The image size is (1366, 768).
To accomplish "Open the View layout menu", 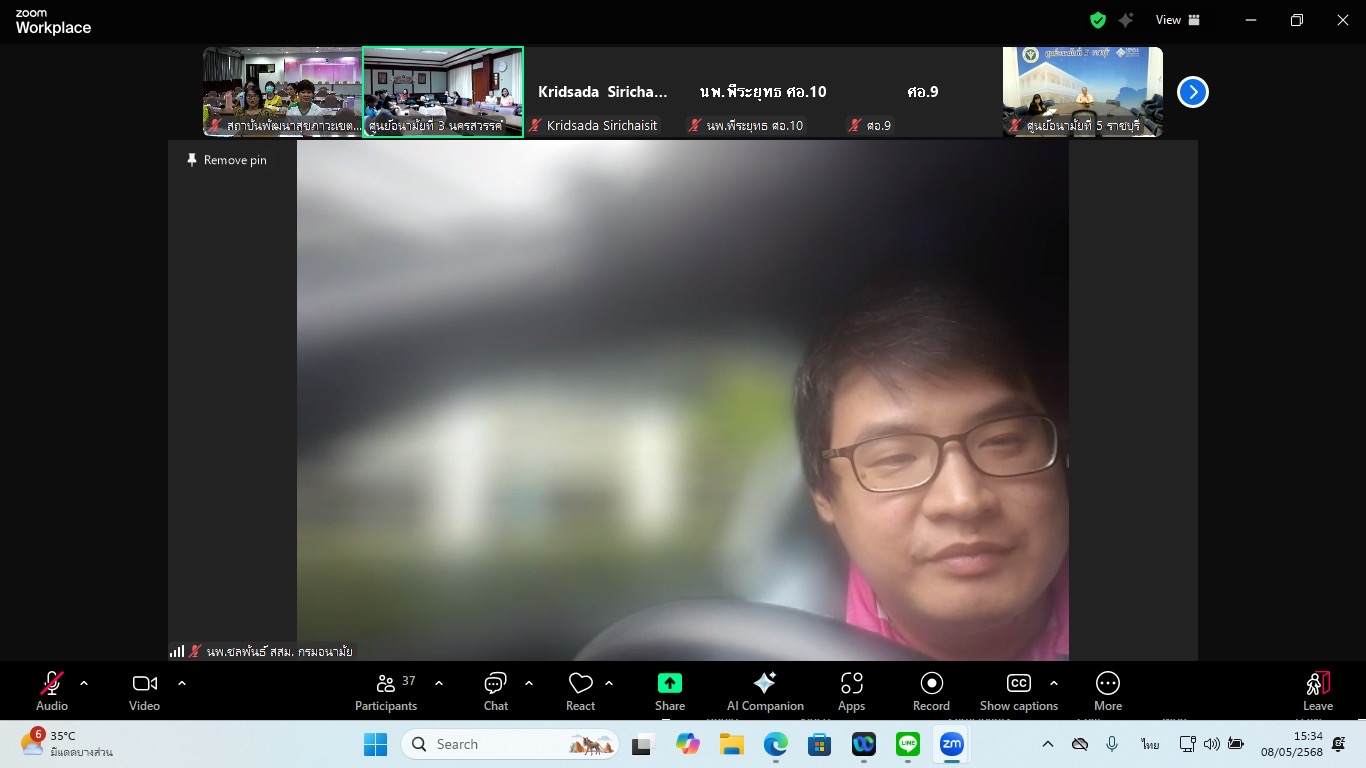I will pyautogui.click(x=1178, y=20).
